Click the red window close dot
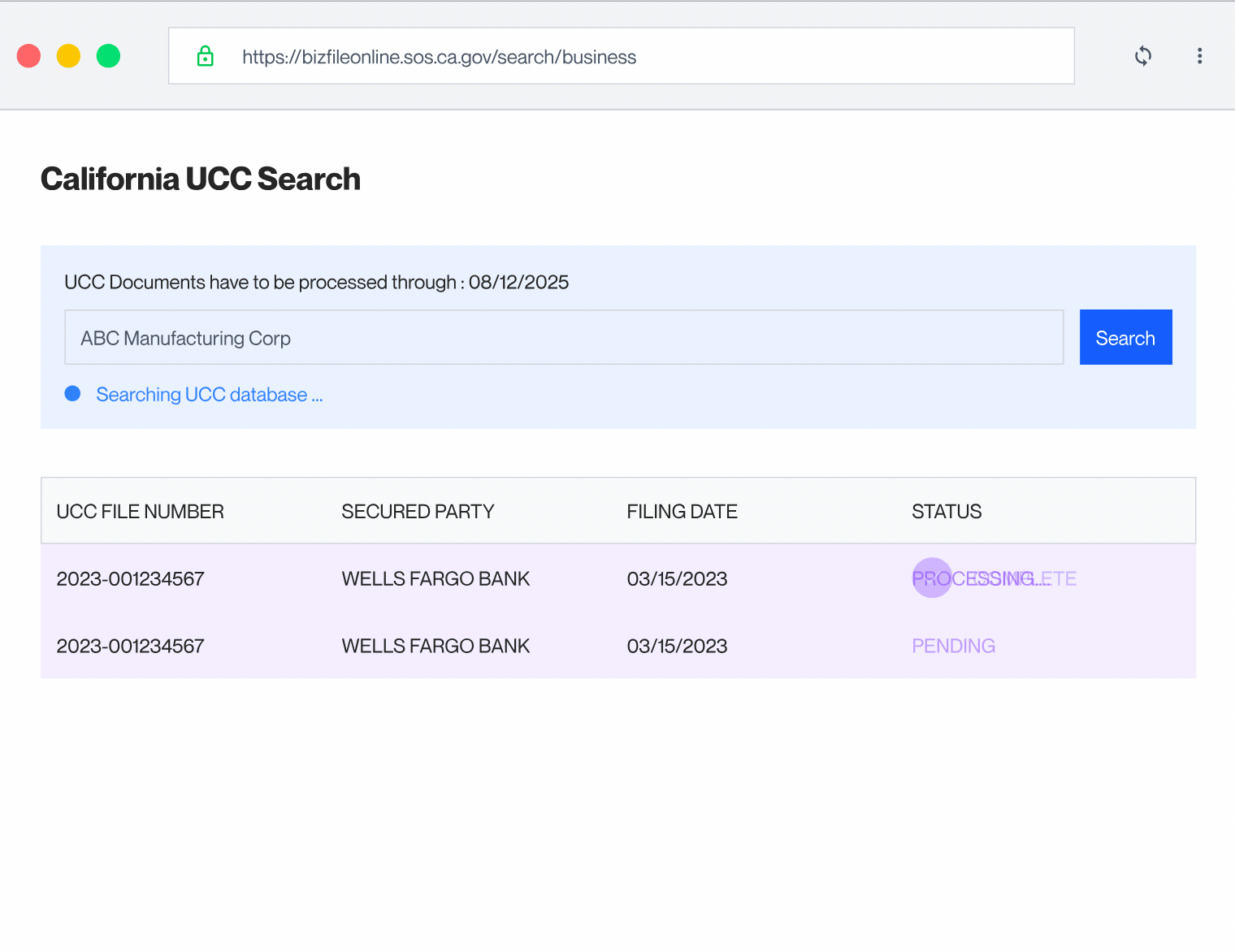 click(x=29, y=56)
